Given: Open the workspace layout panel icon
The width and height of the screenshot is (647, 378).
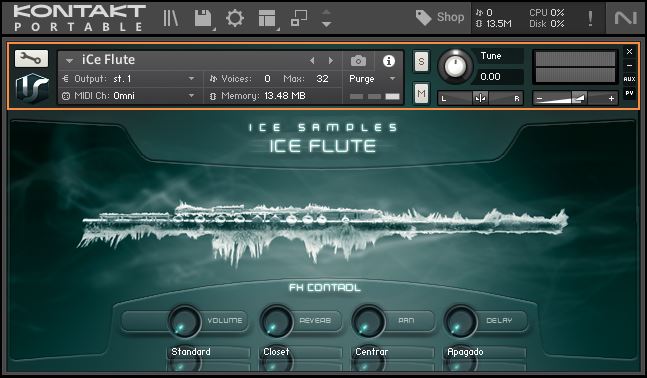Looking at the screenshot, I should 267,19.
